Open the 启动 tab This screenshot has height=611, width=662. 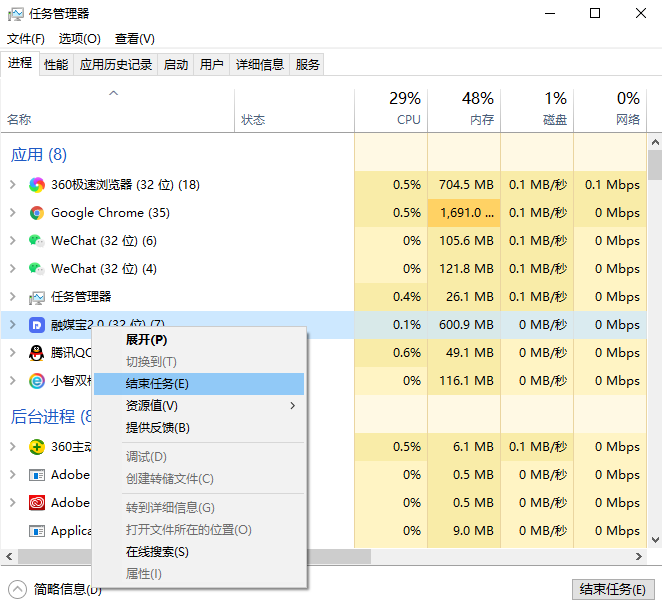point(176,65)
